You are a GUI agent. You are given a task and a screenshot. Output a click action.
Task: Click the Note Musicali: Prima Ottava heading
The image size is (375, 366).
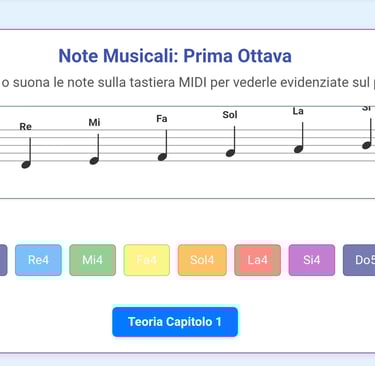pyautogui.click(x=175, y=56)
